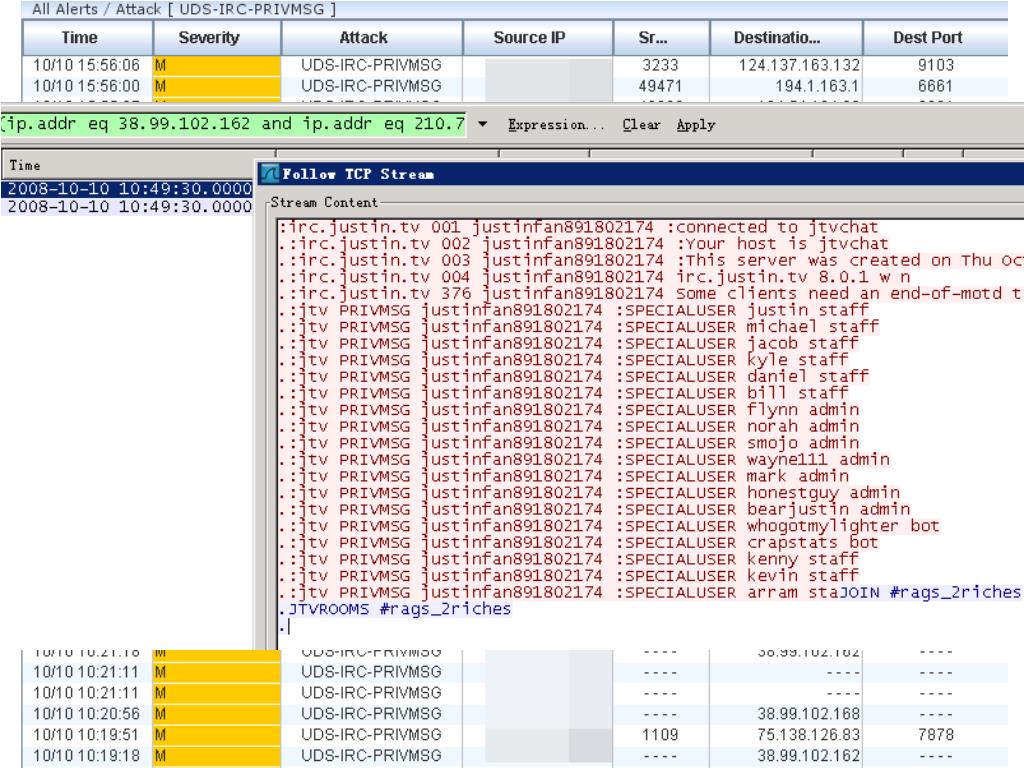Click the severity M cell in the 10:19:51 row

[217, 735]
